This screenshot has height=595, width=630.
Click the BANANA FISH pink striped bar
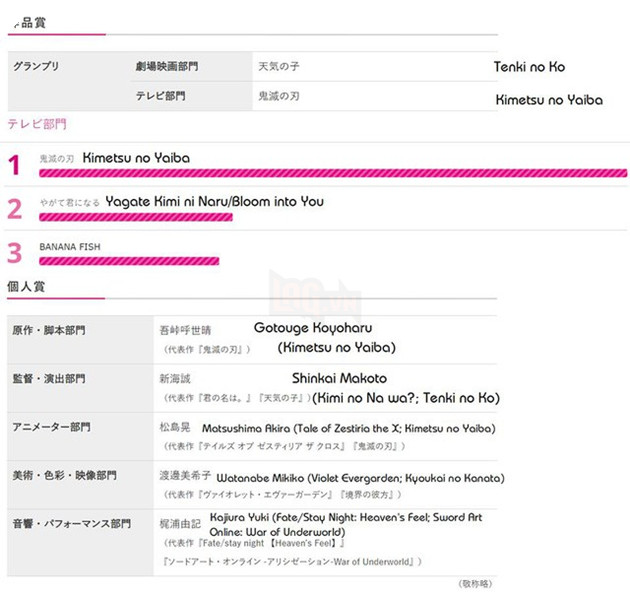(x=129, y=261)
